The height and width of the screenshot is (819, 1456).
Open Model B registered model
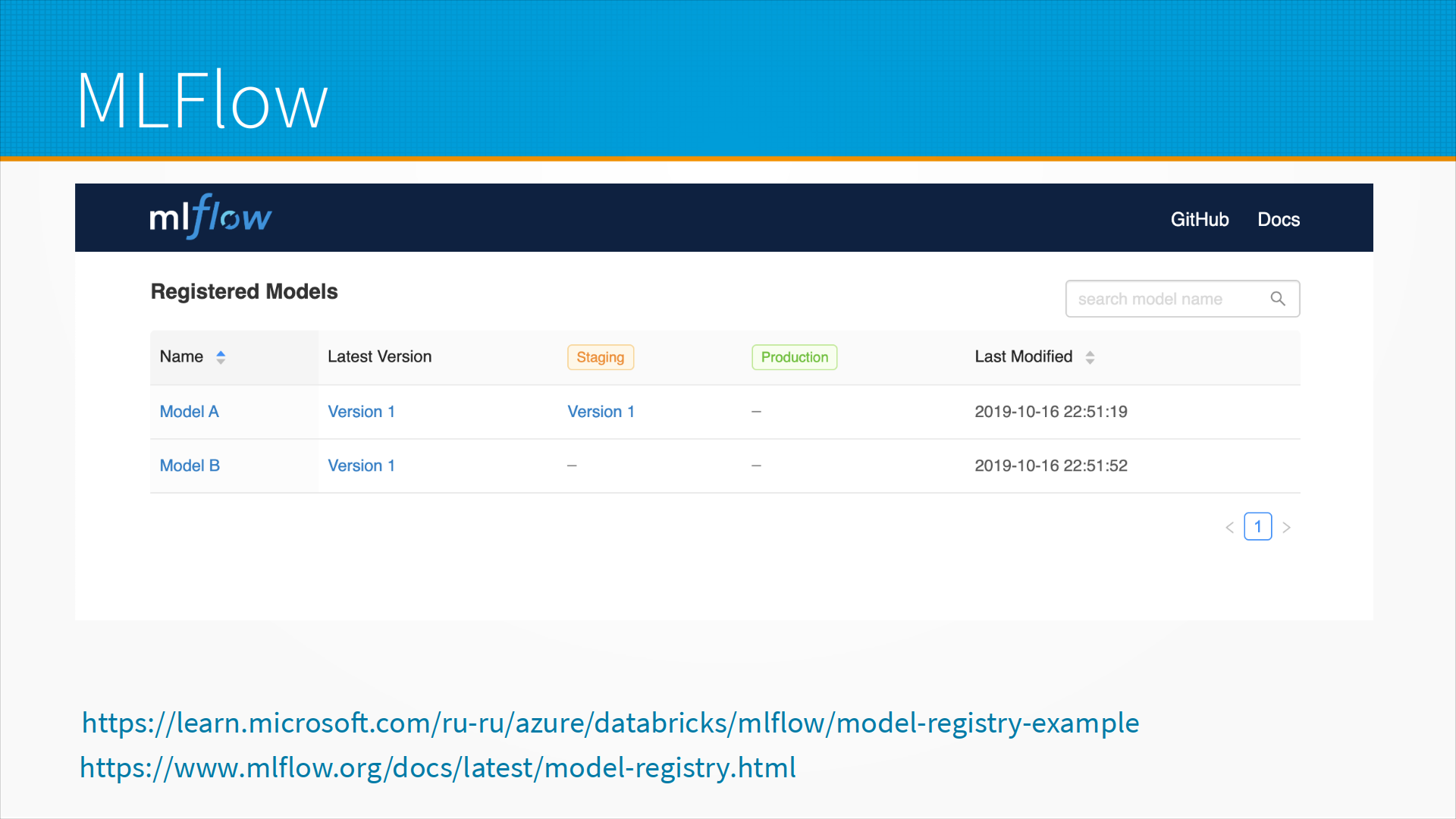pyautogui.click(x=190, y=466)
